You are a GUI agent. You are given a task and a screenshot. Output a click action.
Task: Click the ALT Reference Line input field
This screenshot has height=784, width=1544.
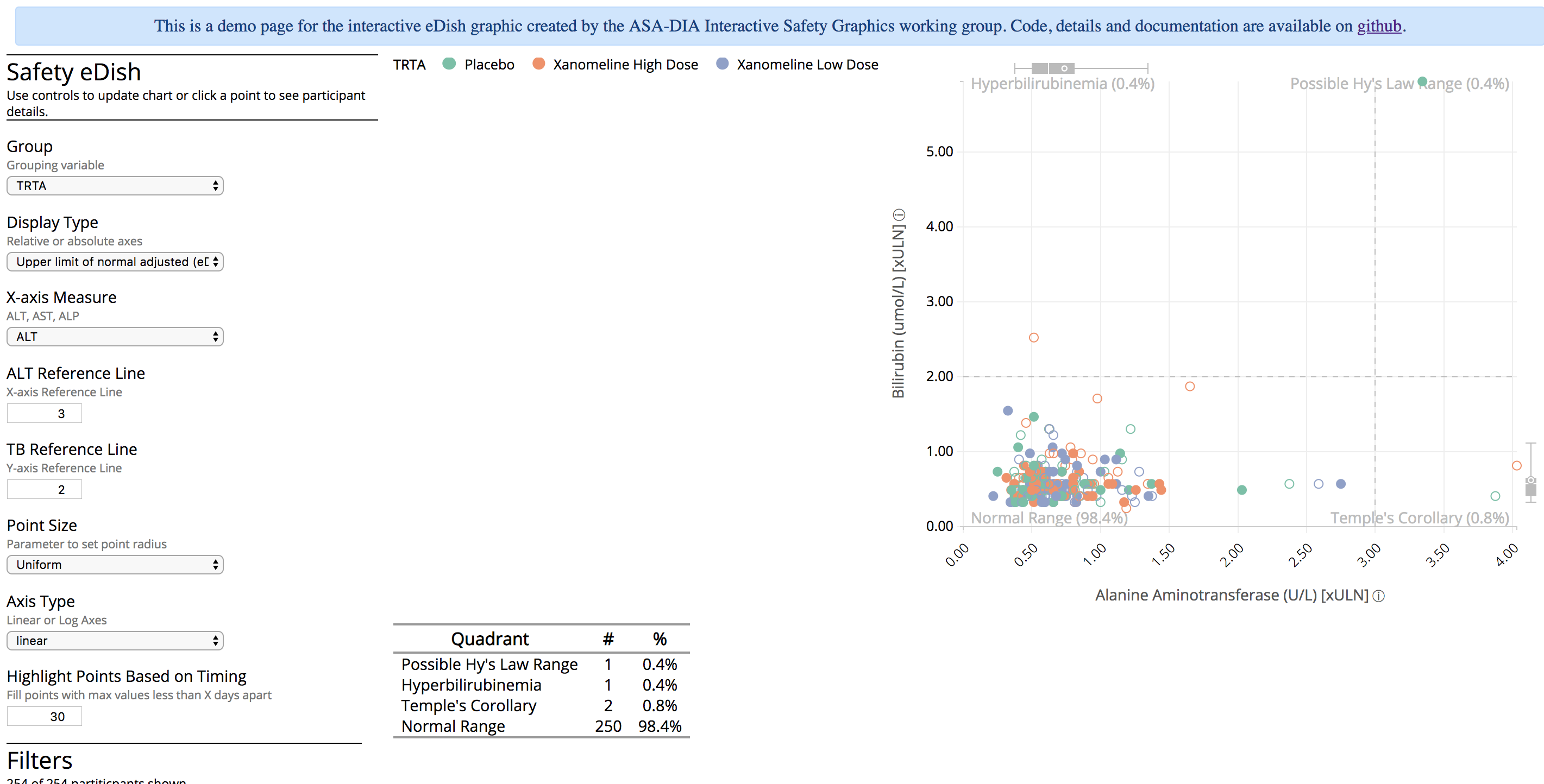coord(44,413)
